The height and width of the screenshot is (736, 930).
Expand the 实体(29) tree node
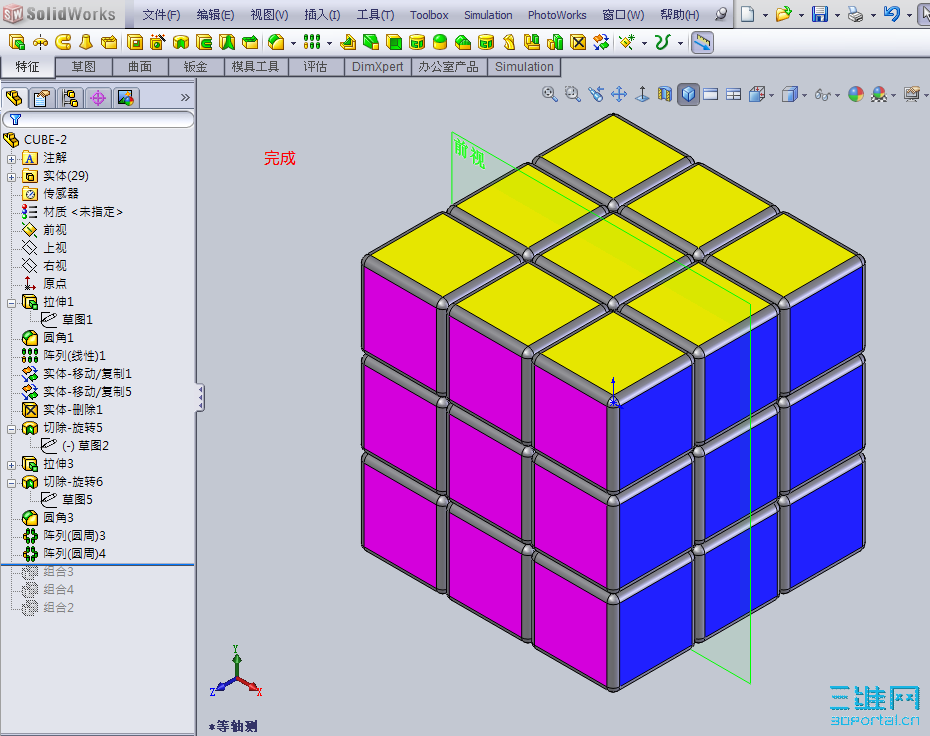(11, 177)
